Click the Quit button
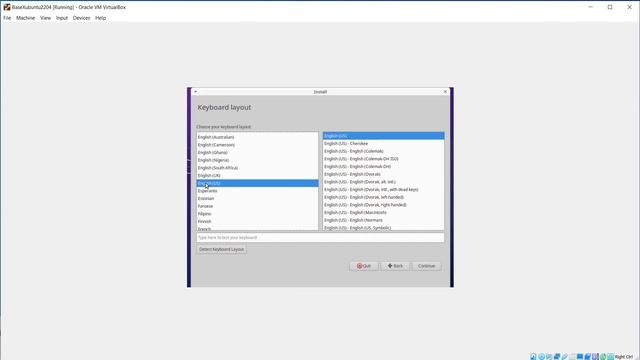 tap(364, 266)
